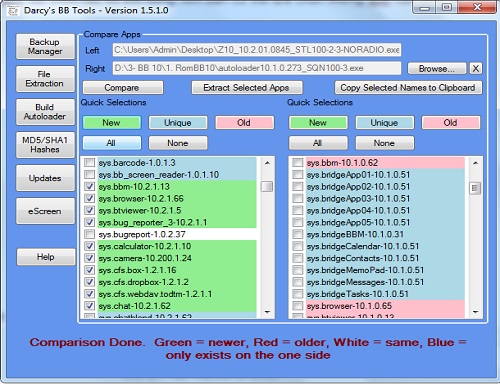Check the sys.barcode-1.0.1.3 checkbox
The image size is (500, 384).
click(89, 163)
